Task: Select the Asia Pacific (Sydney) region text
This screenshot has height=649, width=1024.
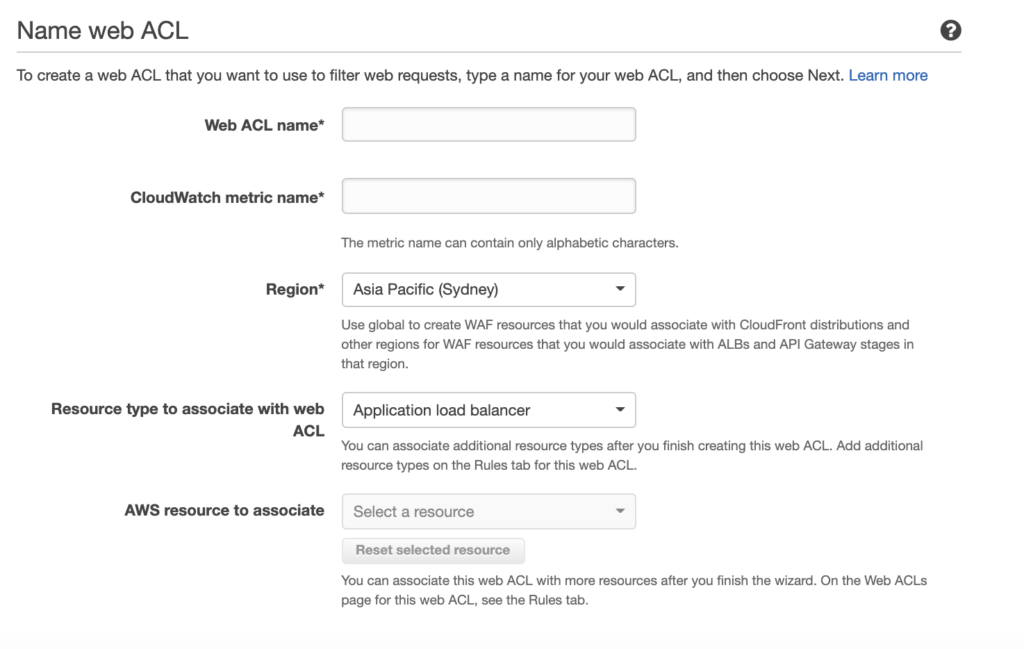Action: [x=426, y=290]
